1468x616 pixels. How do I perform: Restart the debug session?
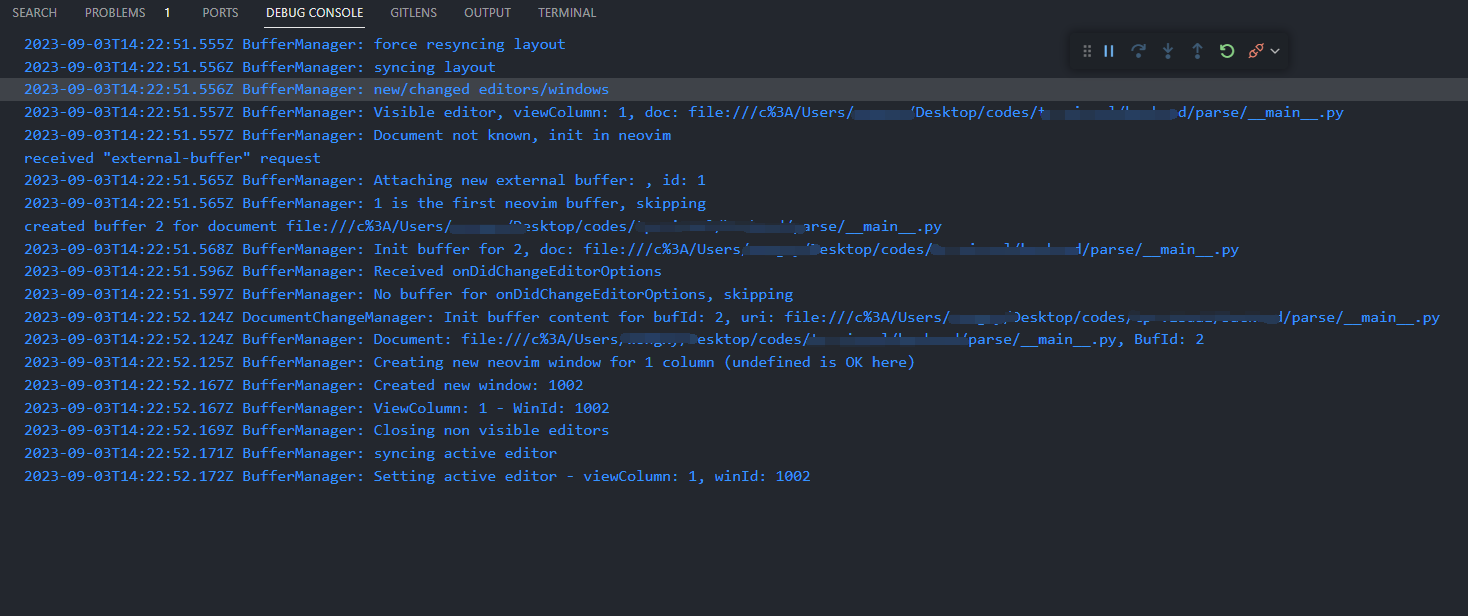tap(1227, 51)
